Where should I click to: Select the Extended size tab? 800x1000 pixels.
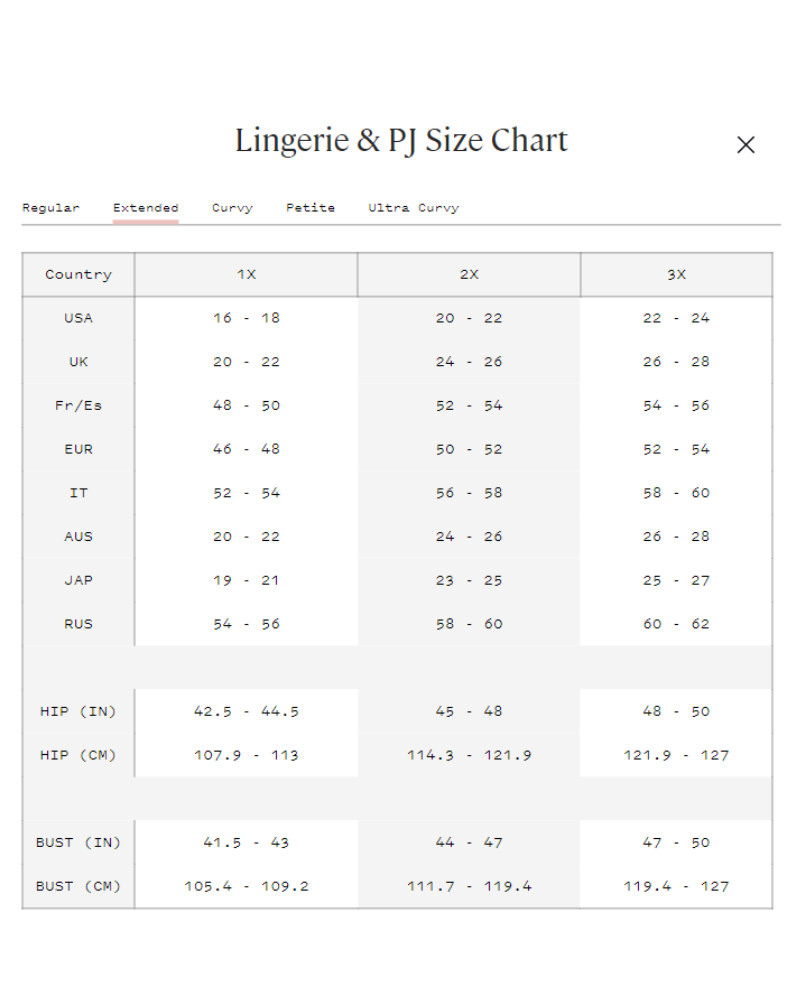click(x=146, y=208)
